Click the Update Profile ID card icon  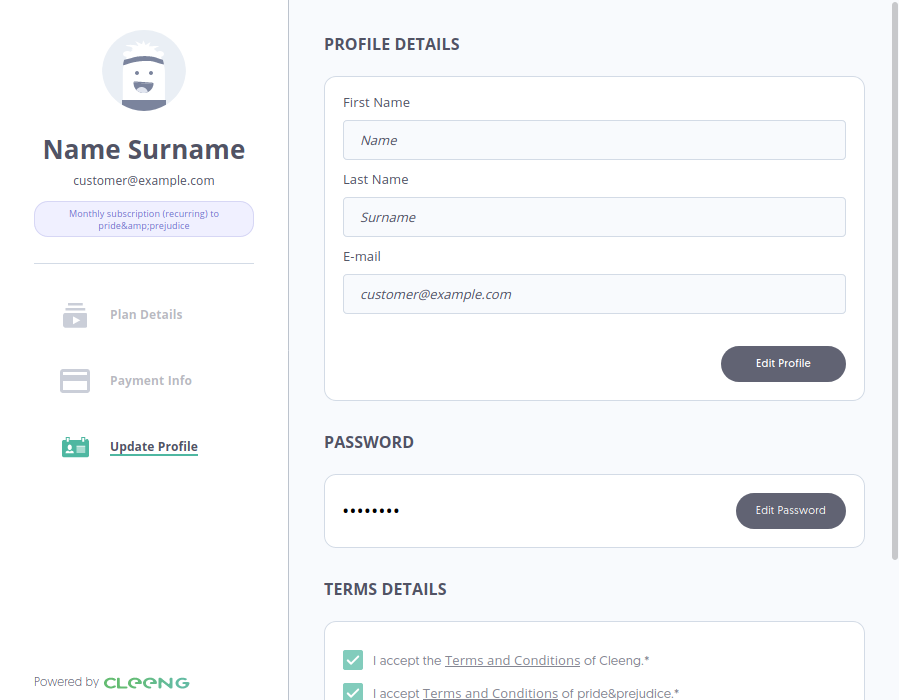(75, 447)
